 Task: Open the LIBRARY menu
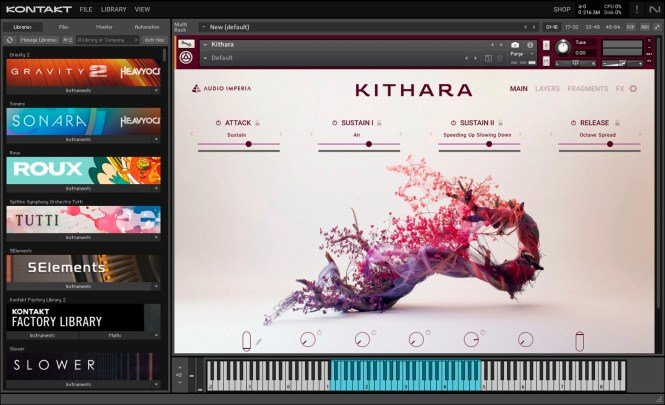point(113,9)
